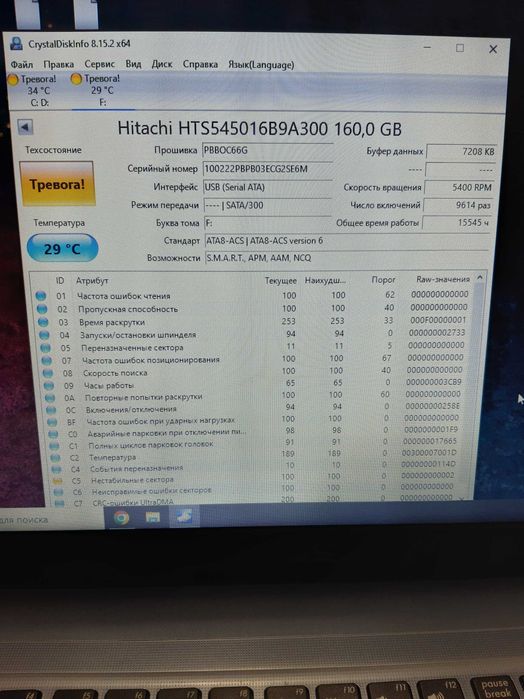Click the blue status icon for attribute C6
This screenshot has height=699, width=524.
click(x=58, y=492)
